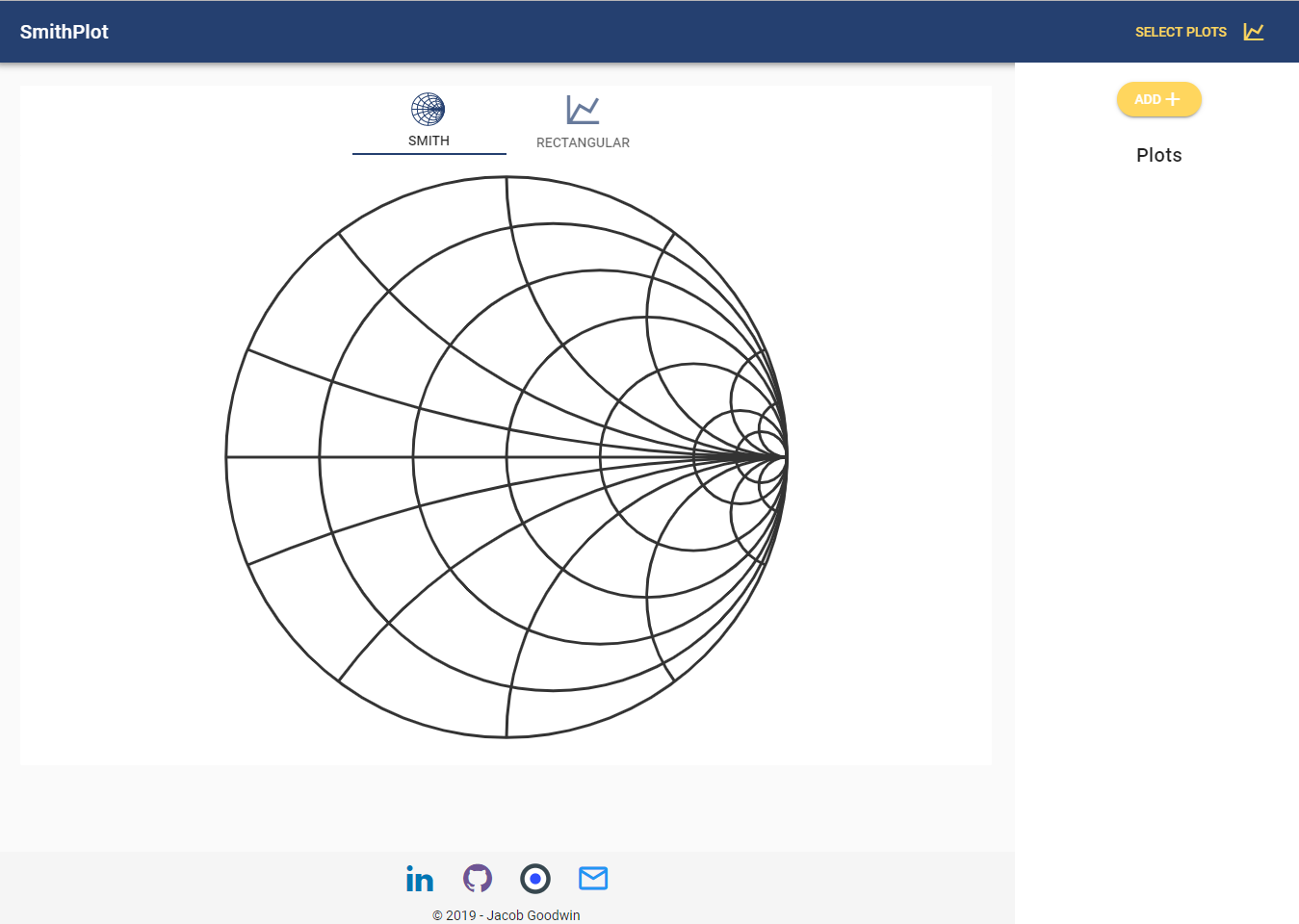Open the LinkedIn profile icon

click(x=420, y=879)
